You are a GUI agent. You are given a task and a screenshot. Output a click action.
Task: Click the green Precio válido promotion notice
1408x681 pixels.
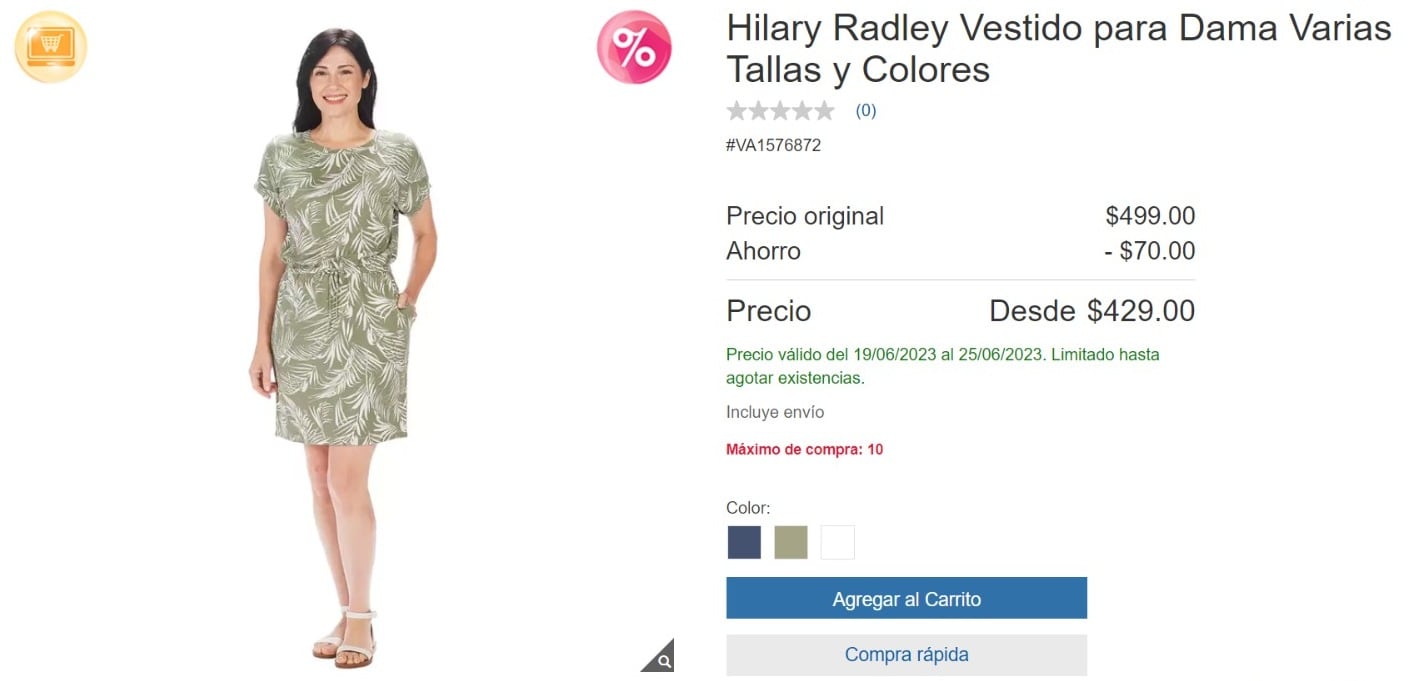[x=943, y=366]
